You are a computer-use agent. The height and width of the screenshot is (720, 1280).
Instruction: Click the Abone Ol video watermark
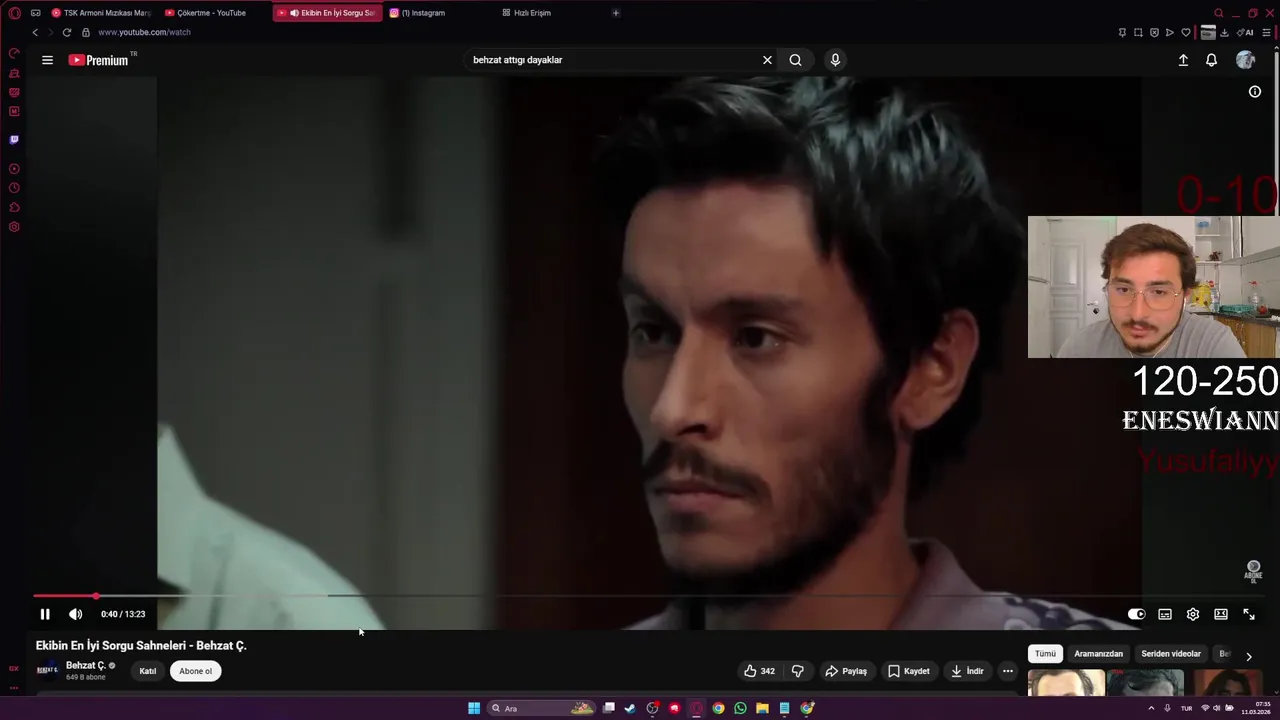coord(1253,571)
